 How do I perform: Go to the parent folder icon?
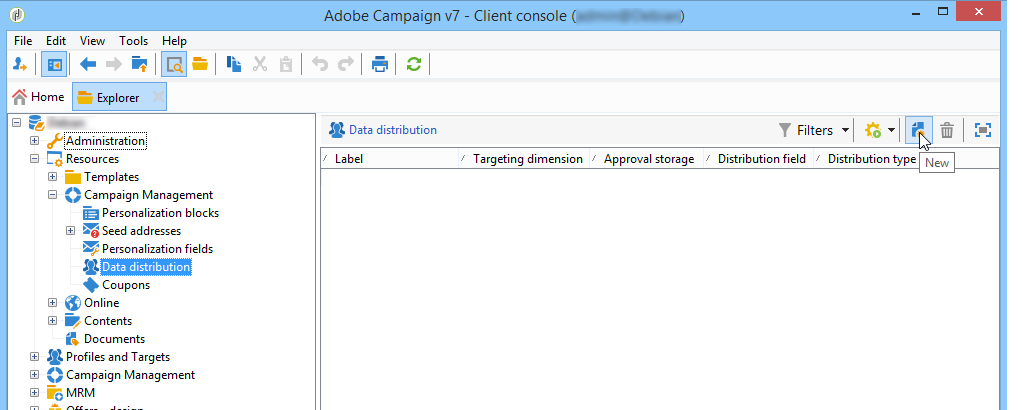(139, 65)
